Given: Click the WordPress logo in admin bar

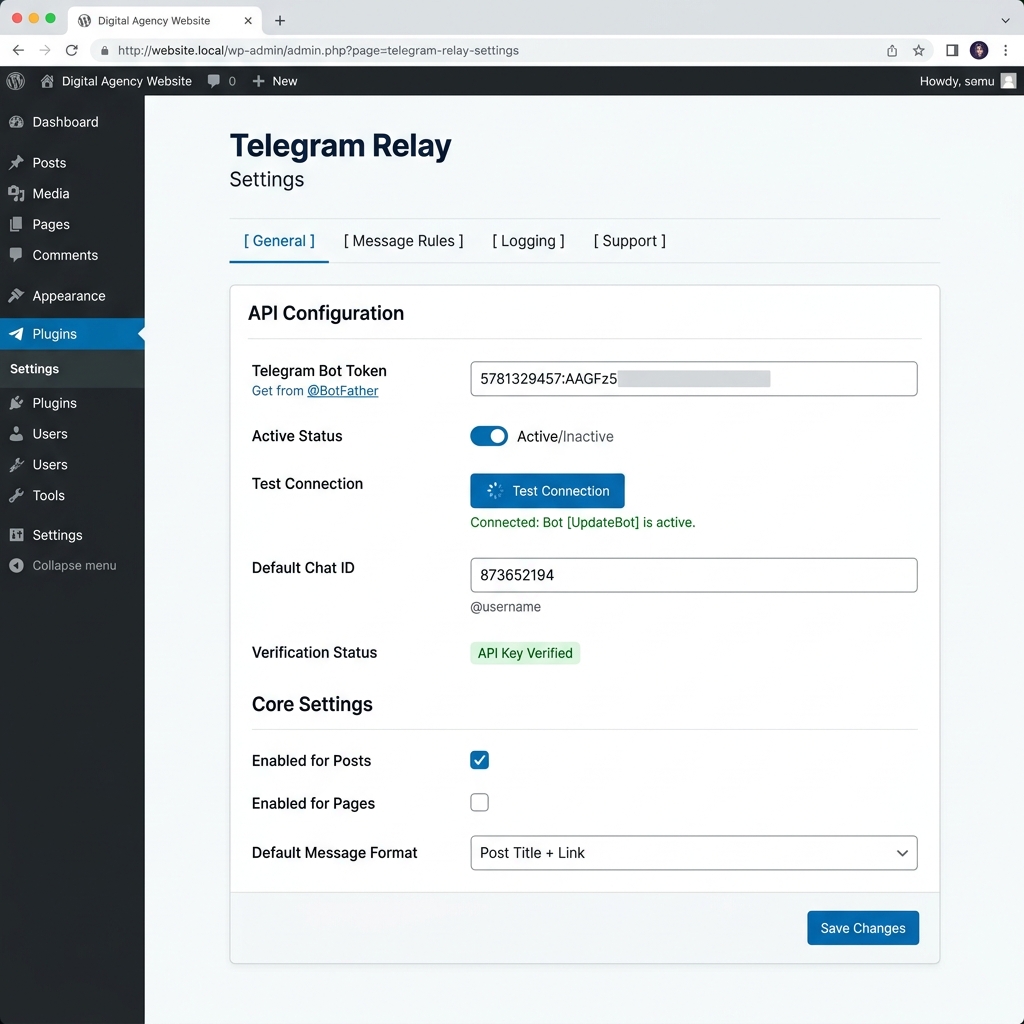Looking at the screenshot, I should click(x=16, y=81).
